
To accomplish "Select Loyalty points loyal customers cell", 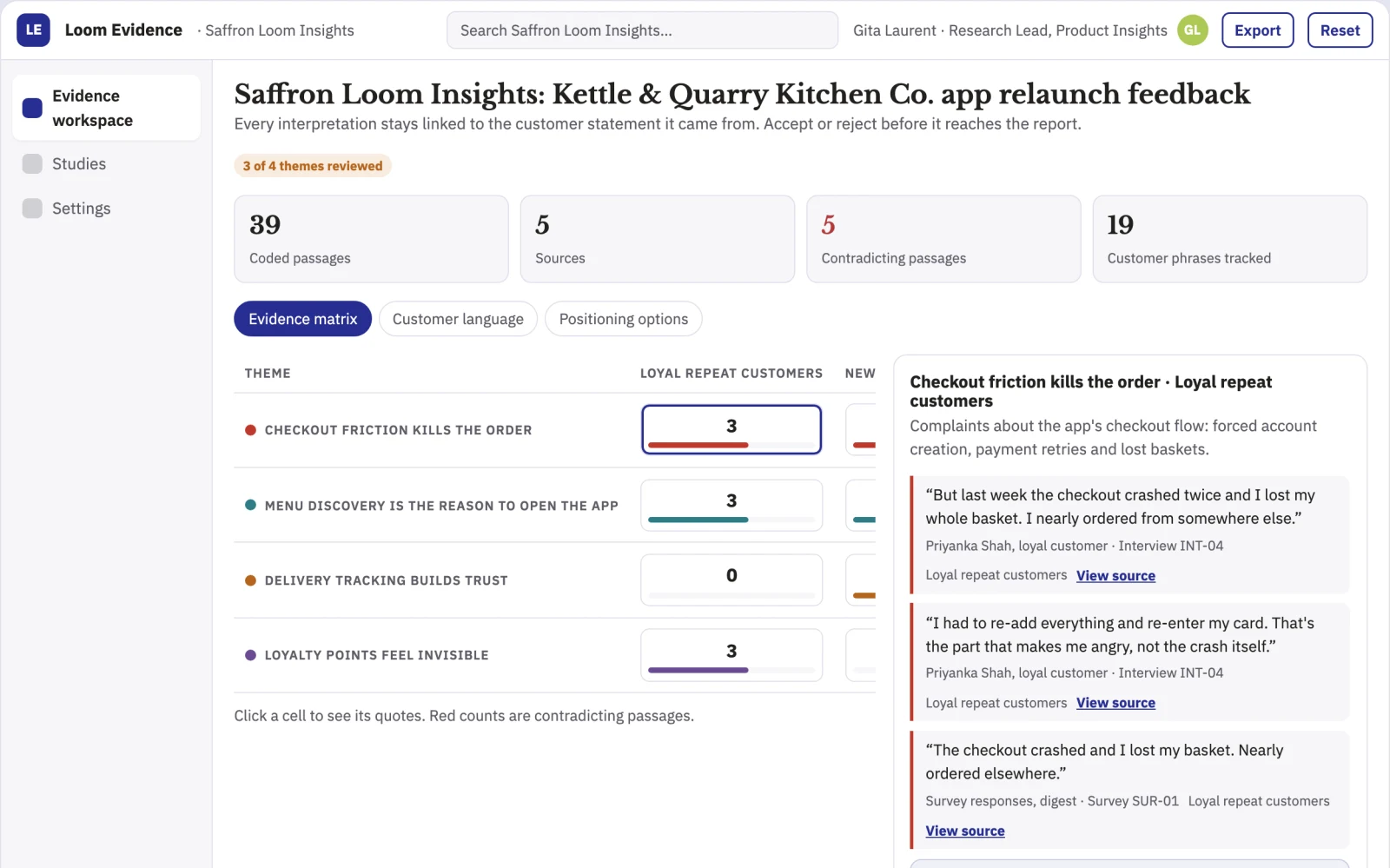I will click(x=731, y=654).
